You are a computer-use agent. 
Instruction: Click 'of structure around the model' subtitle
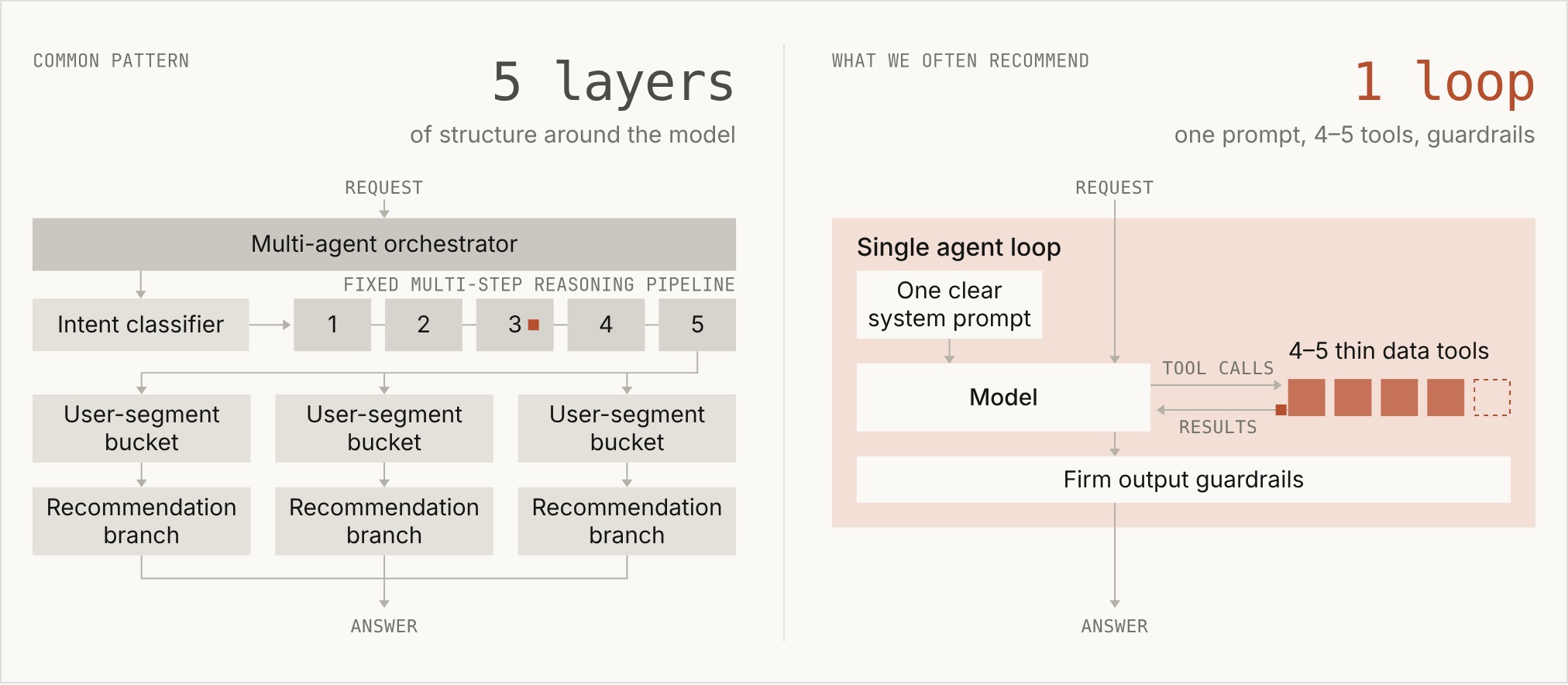pyautogui.click(x=573, y=135)
